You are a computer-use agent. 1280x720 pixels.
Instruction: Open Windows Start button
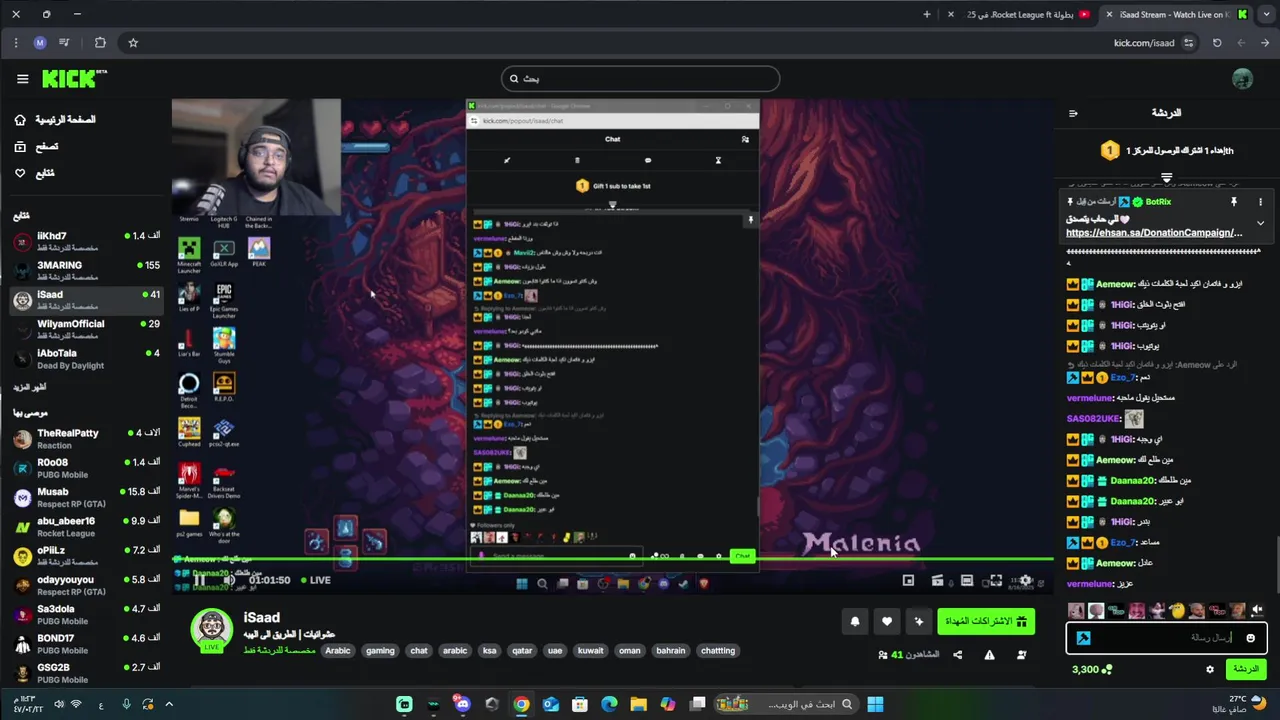point(875,704)
